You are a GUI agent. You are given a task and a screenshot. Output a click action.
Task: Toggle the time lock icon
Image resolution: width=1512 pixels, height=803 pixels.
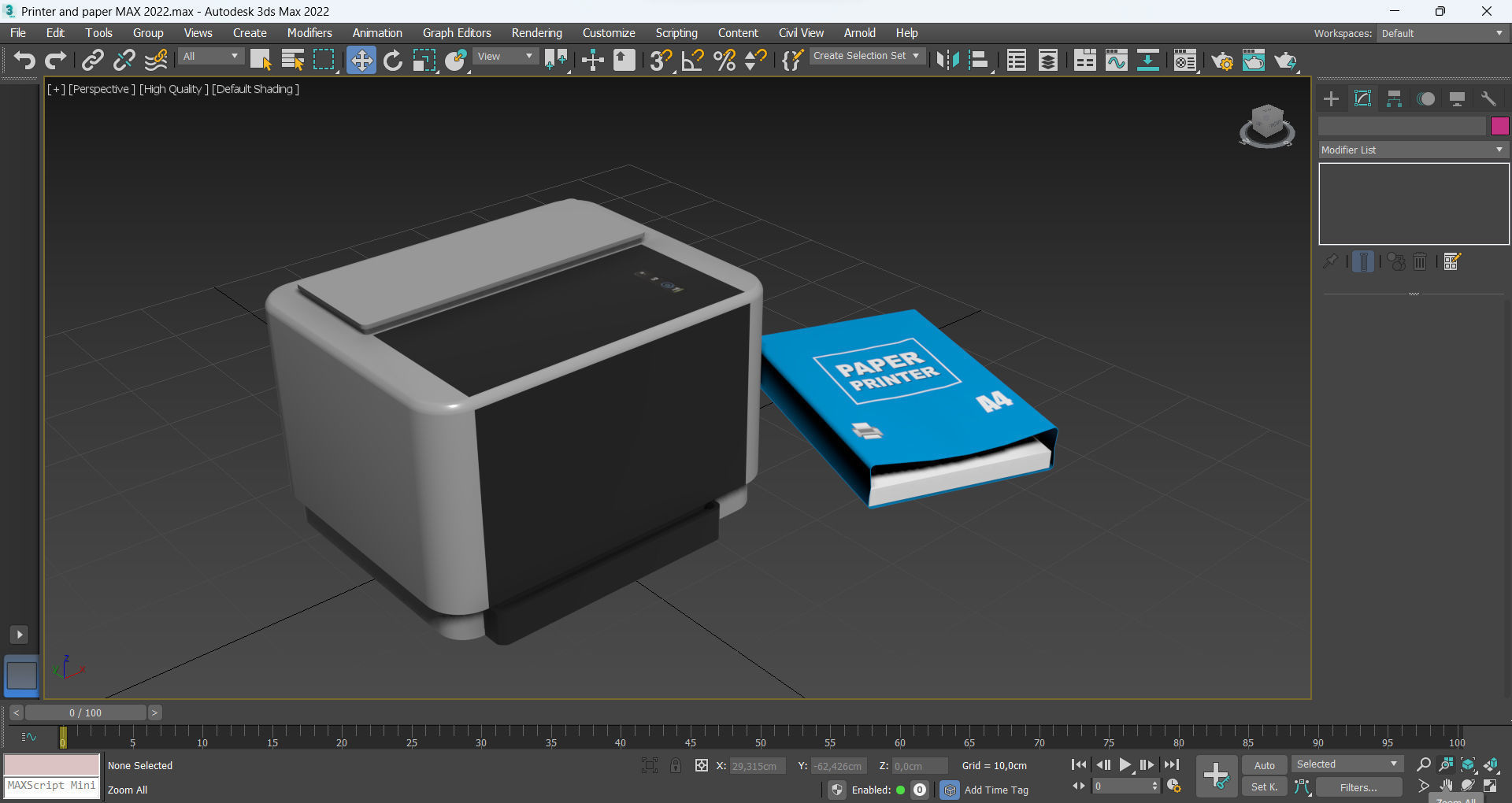676,765
